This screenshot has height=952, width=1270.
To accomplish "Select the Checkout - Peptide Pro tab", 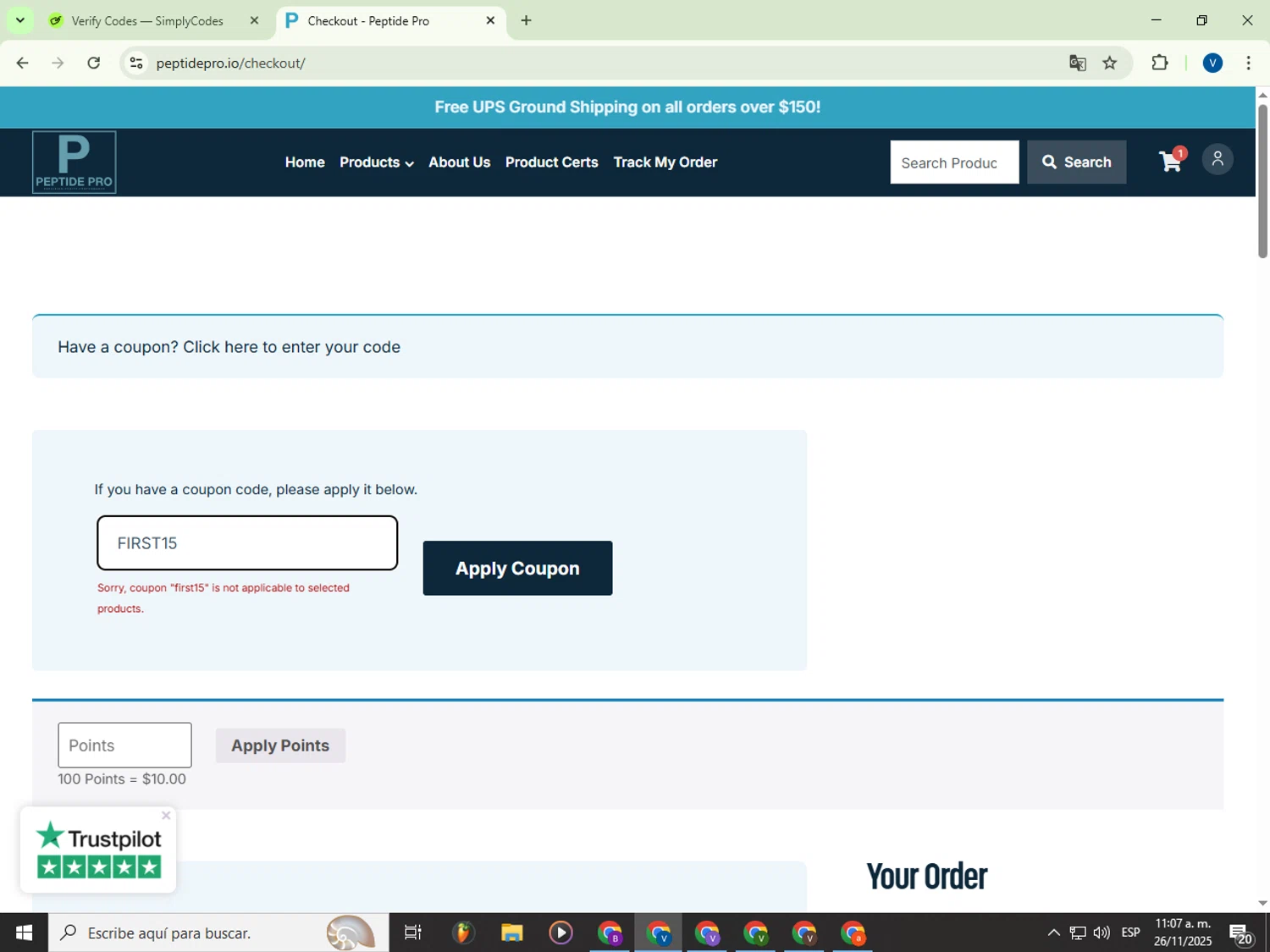I will coord(391,20).
